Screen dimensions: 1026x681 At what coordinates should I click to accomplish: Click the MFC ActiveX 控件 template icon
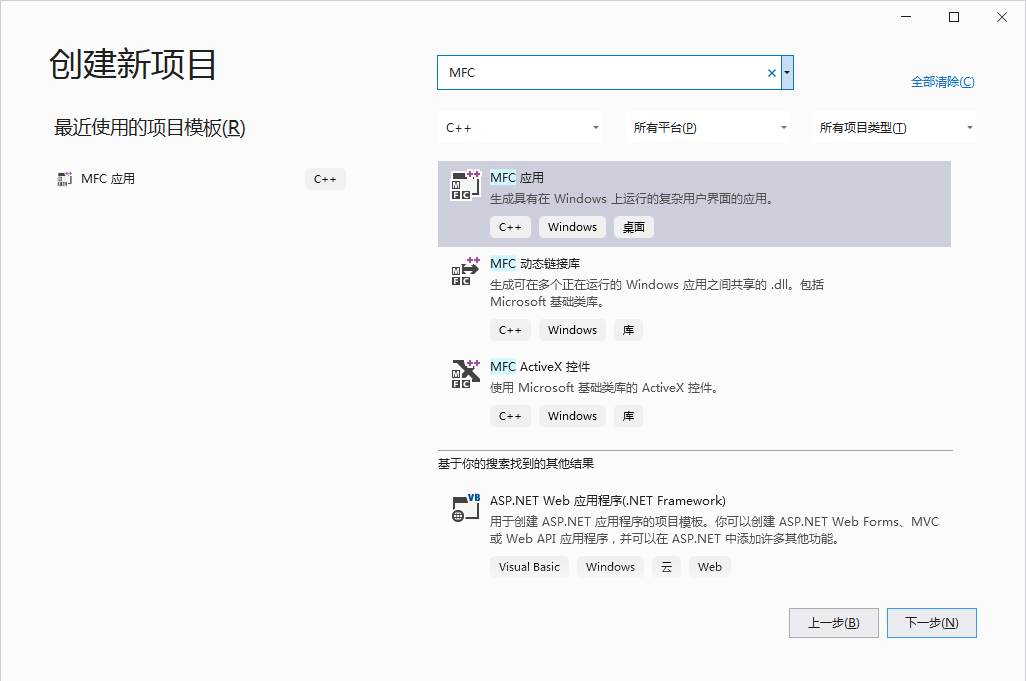pos(464,375)
